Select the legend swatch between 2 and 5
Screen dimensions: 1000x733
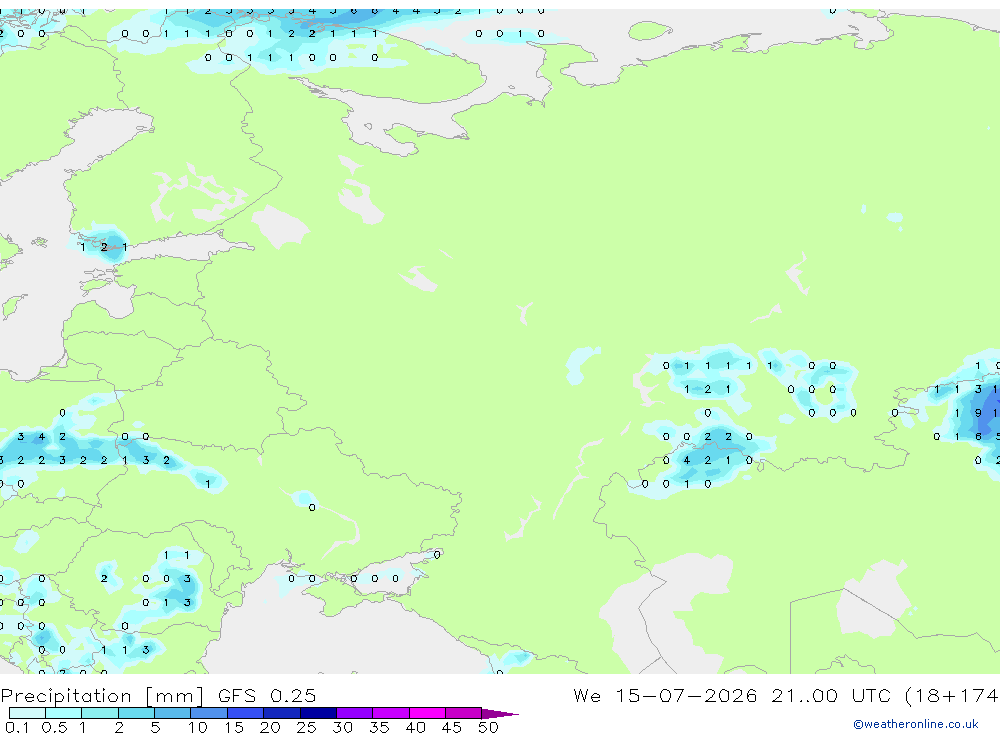(136, 713)
